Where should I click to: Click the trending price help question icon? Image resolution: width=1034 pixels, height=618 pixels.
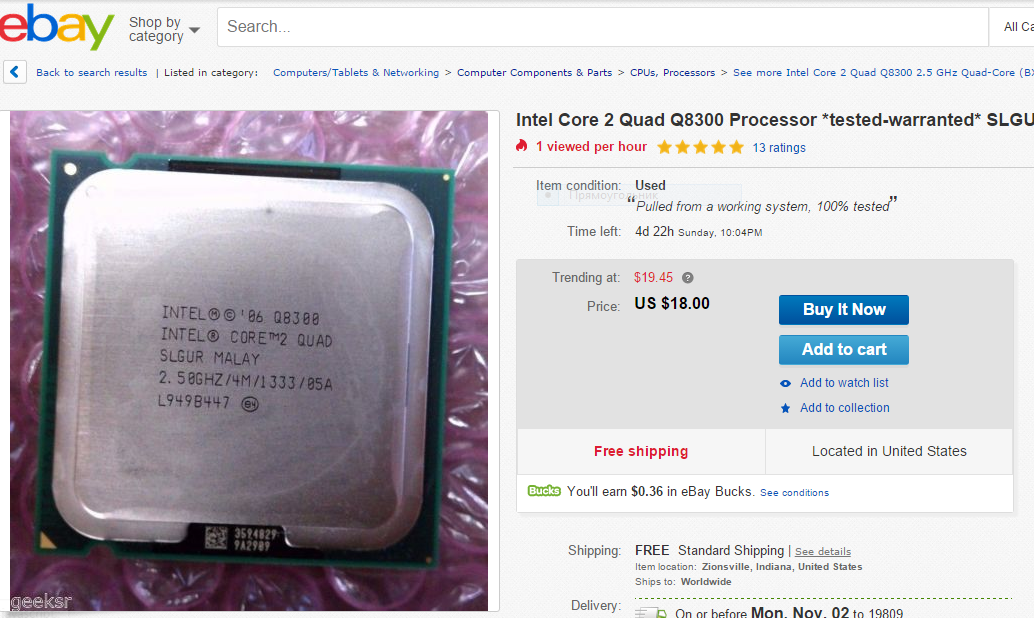[x=687, y=278]
